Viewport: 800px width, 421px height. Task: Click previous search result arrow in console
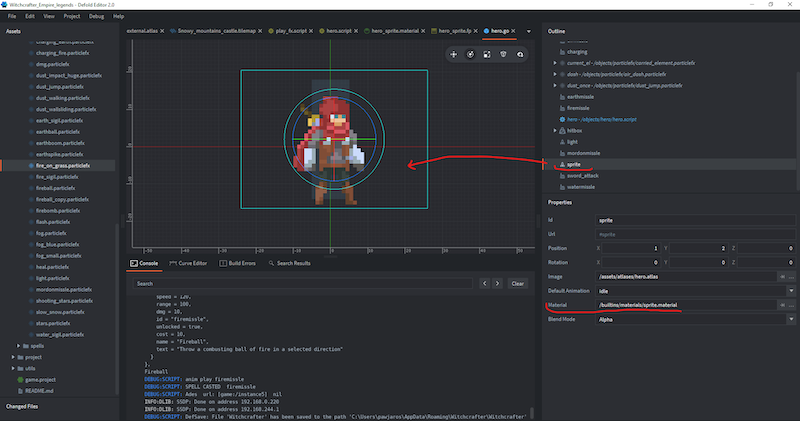486,283
